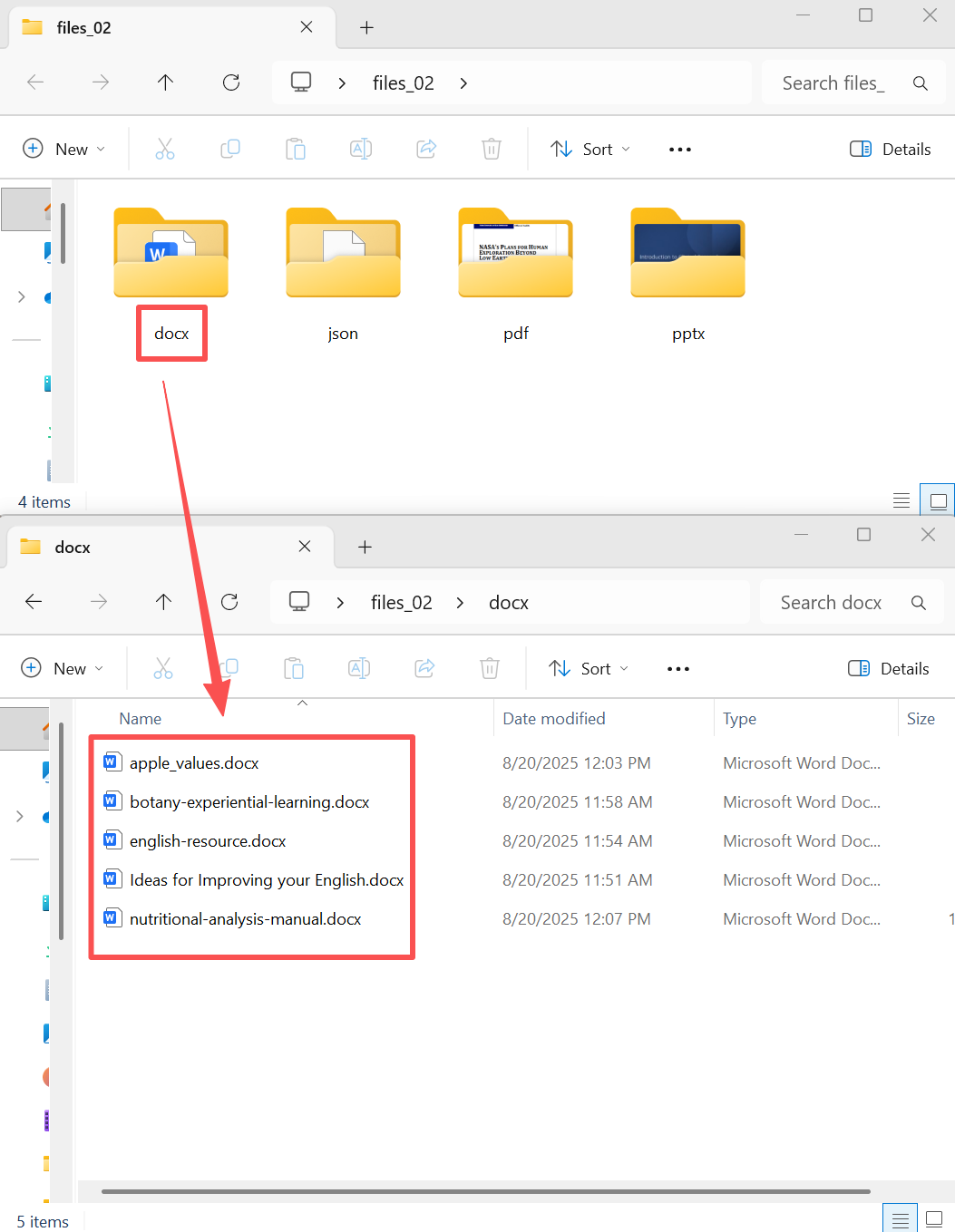Click Rename icon in docx window toolbar
This screenshot has height=1232, width=955.
[x=359, y=669]
